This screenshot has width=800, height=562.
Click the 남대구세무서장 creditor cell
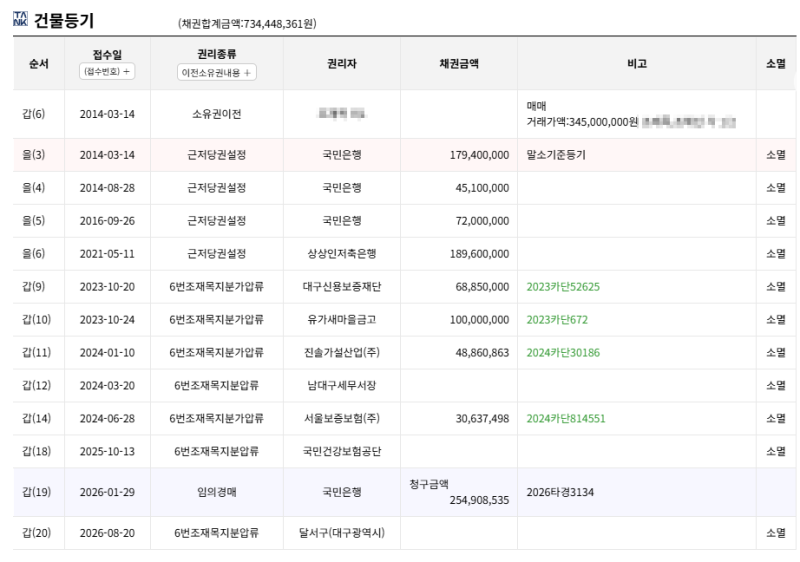(x=342, y=386)
